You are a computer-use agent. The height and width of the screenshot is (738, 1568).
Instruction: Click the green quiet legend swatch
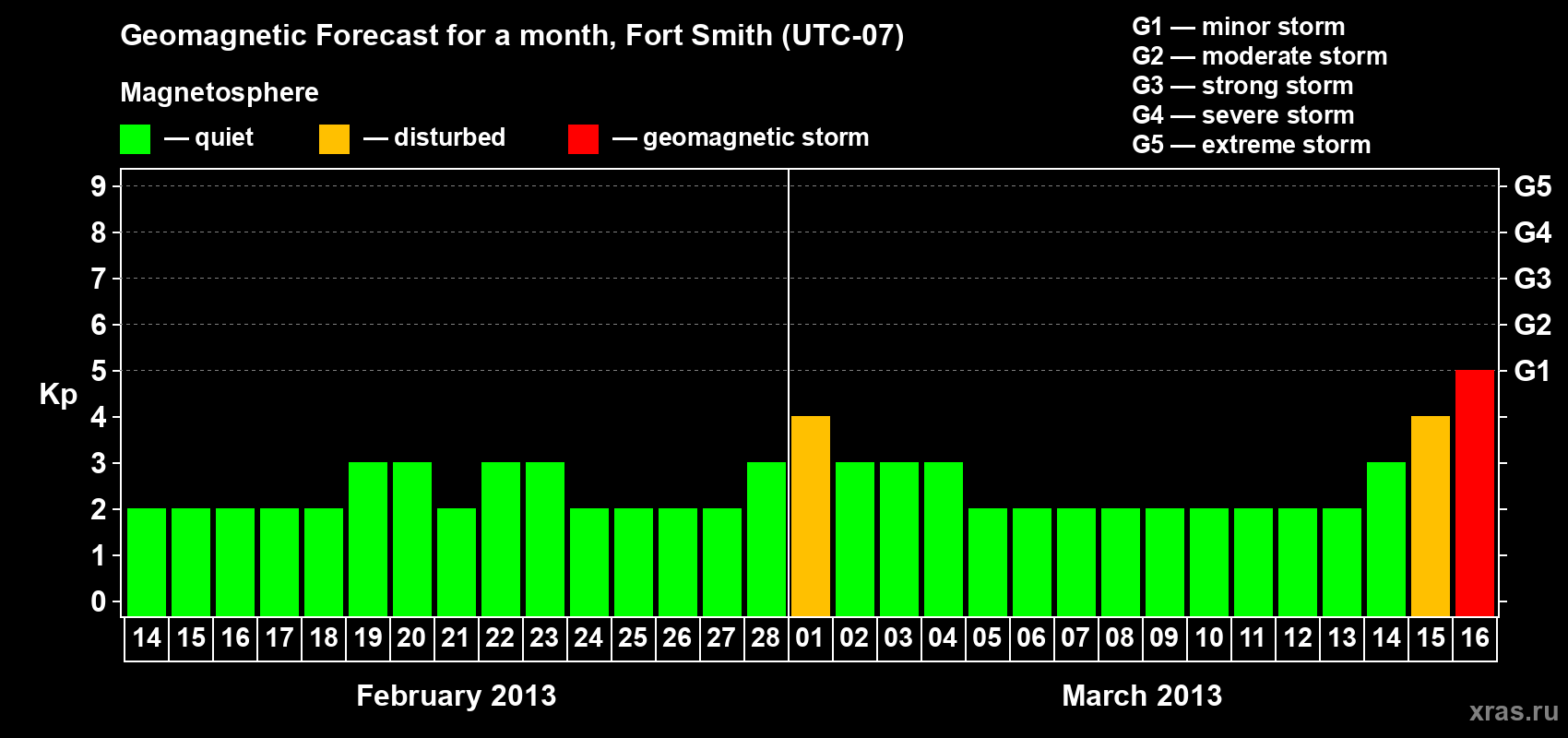135,139
